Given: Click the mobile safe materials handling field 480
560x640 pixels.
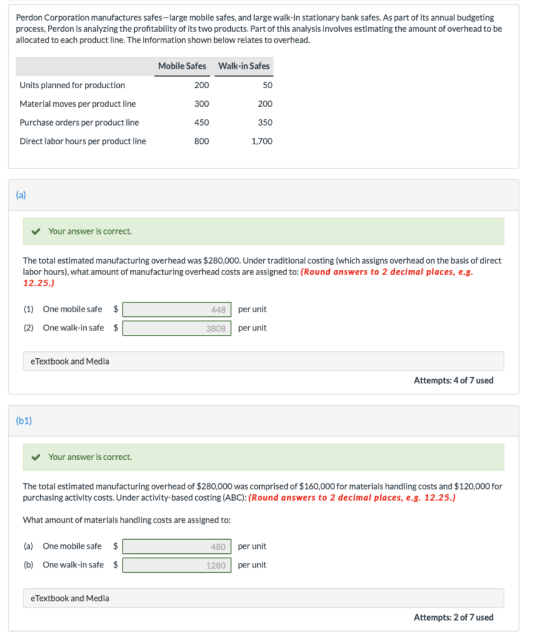Looking at the screenshot, I should [x=177, y=547].
